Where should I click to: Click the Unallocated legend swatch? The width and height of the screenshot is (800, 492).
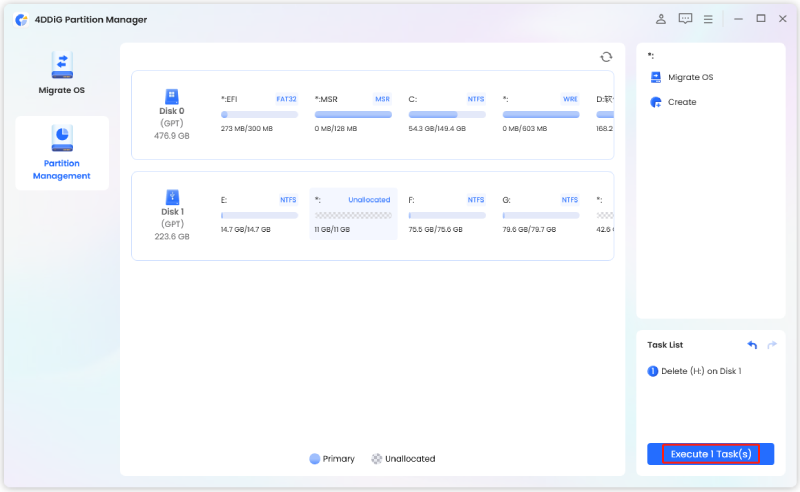tap(377, 459)
